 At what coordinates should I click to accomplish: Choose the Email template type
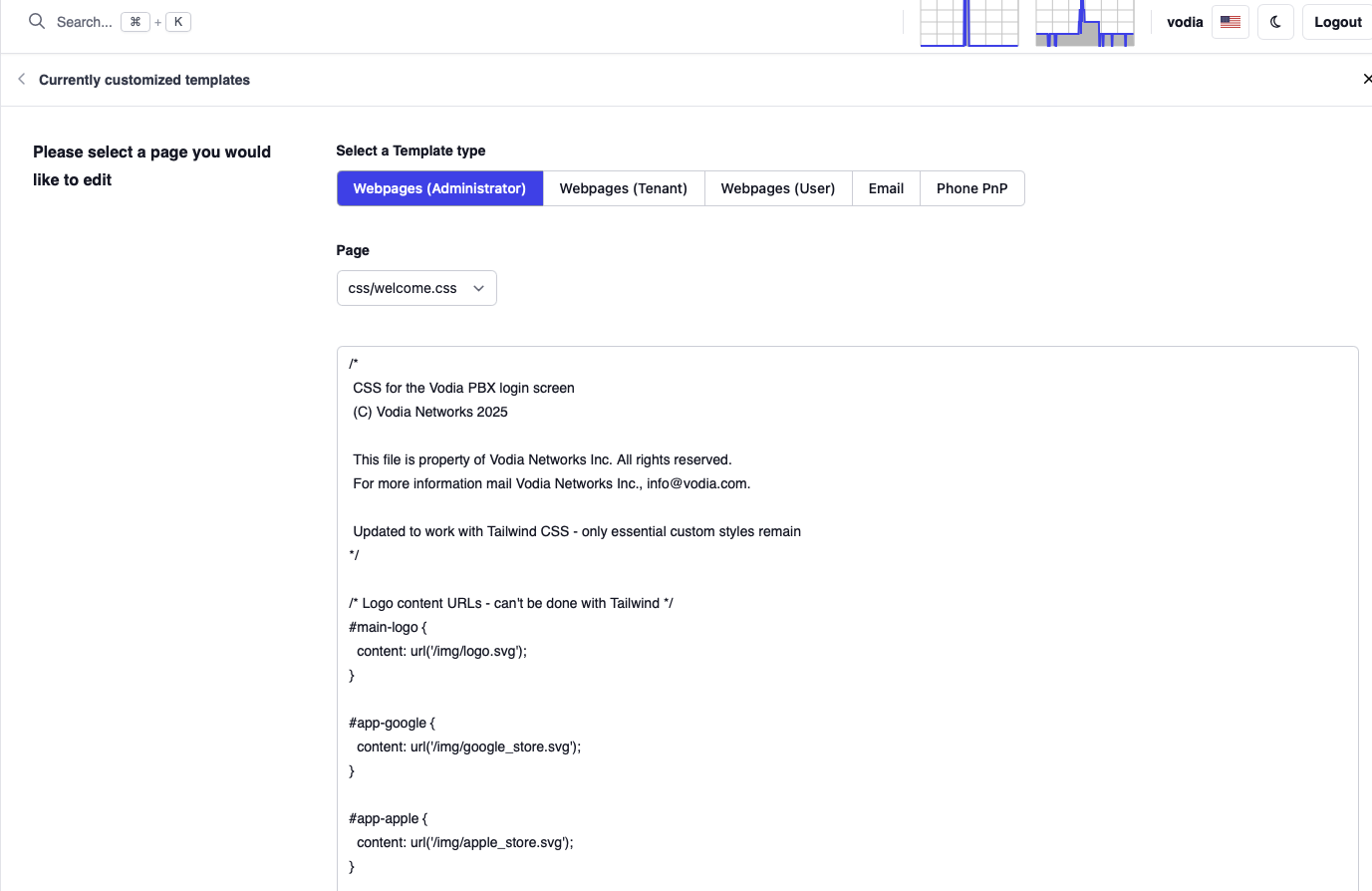pyautogui.click(x=886, y=188)
